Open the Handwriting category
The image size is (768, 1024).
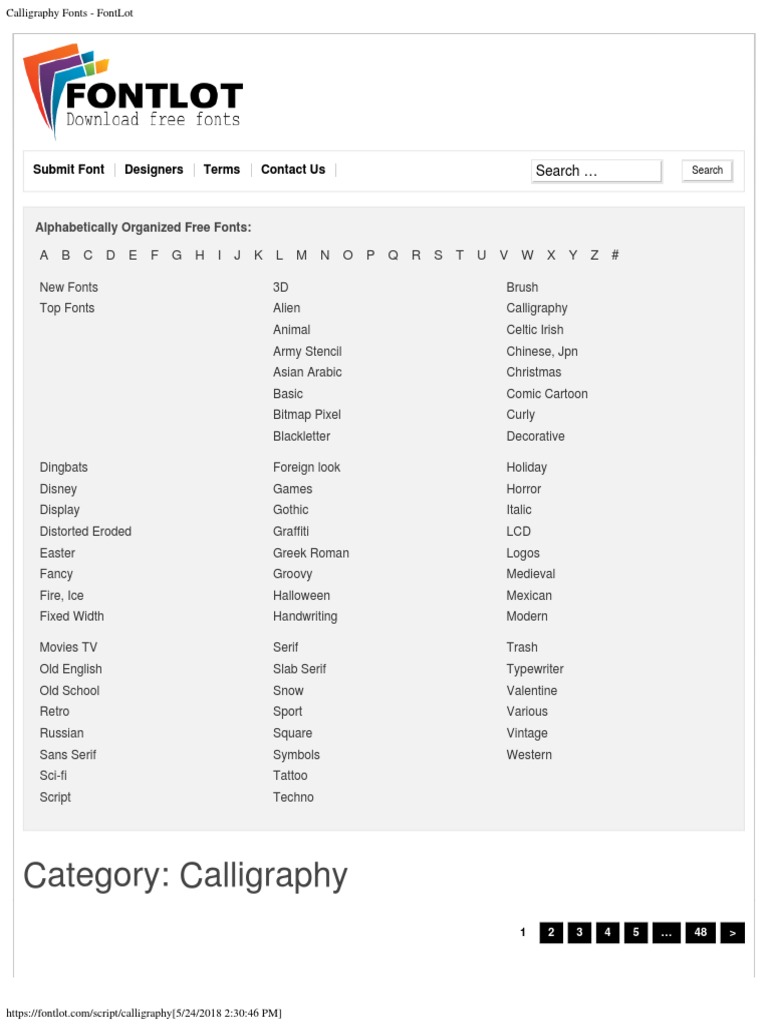(305, 616)
